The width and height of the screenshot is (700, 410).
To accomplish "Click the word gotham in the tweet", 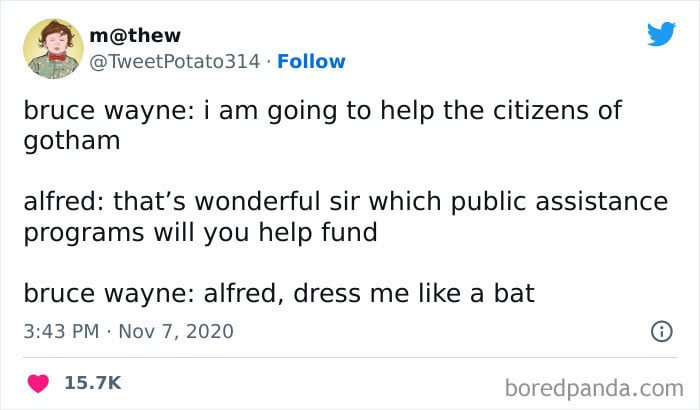I will click(72, 142).
